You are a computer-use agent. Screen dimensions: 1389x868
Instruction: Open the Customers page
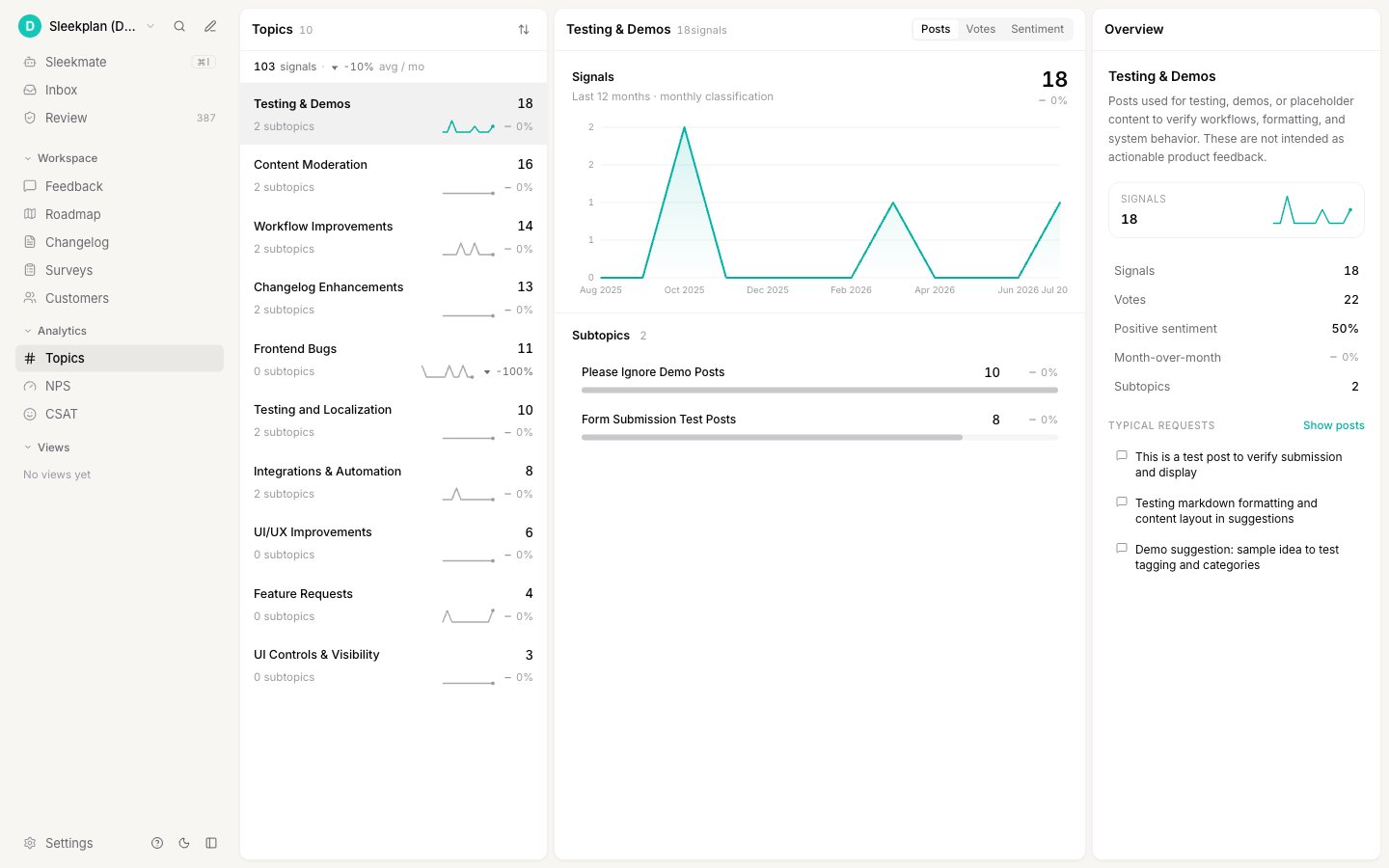click(120, 298)
